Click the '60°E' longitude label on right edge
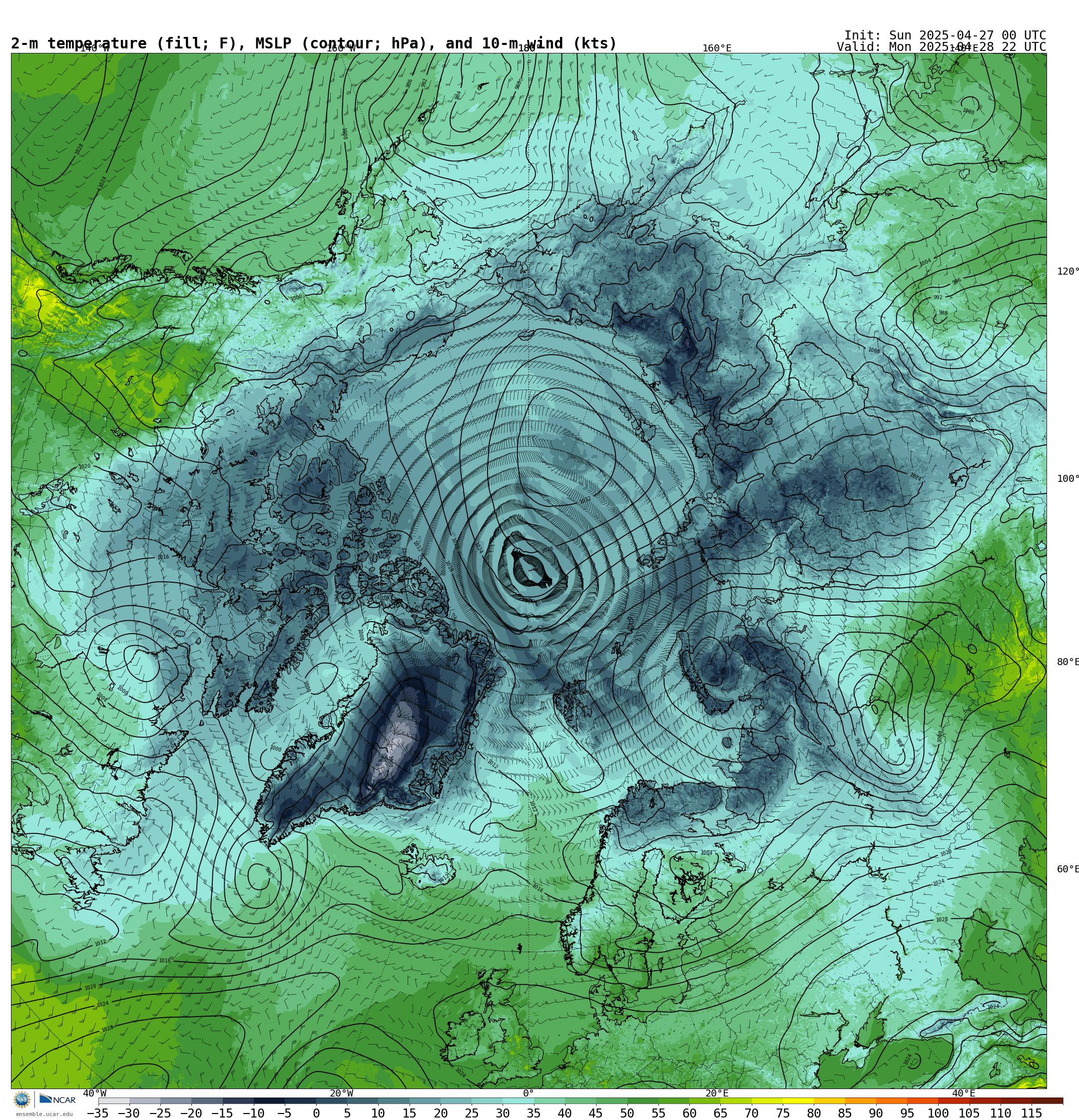 click(x=1068, y=869)
